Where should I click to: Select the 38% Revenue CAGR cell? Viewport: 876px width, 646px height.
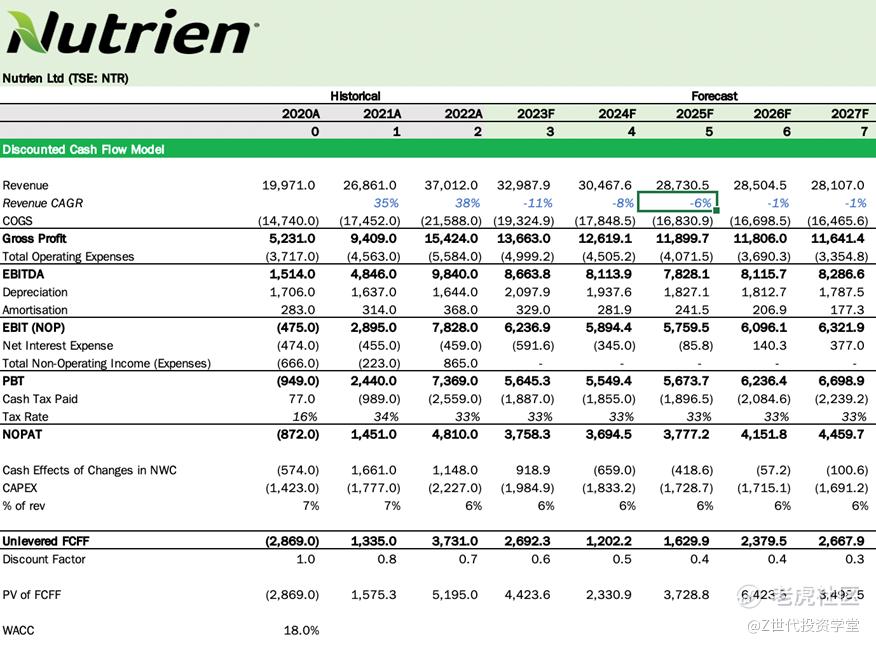click(467, 203)
